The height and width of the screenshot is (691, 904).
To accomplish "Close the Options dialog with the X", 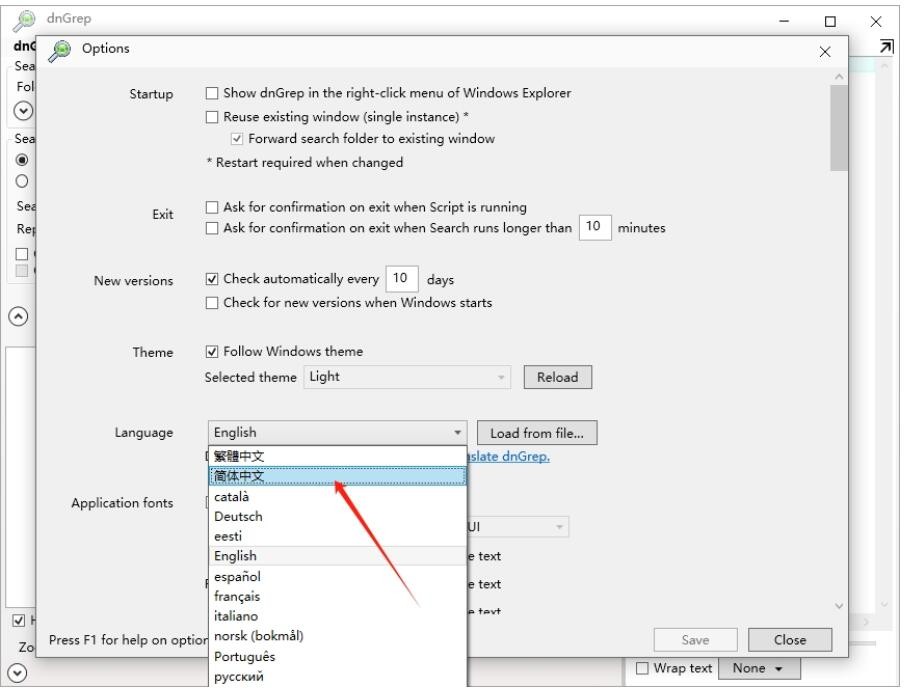I will [x=825, y=52].
